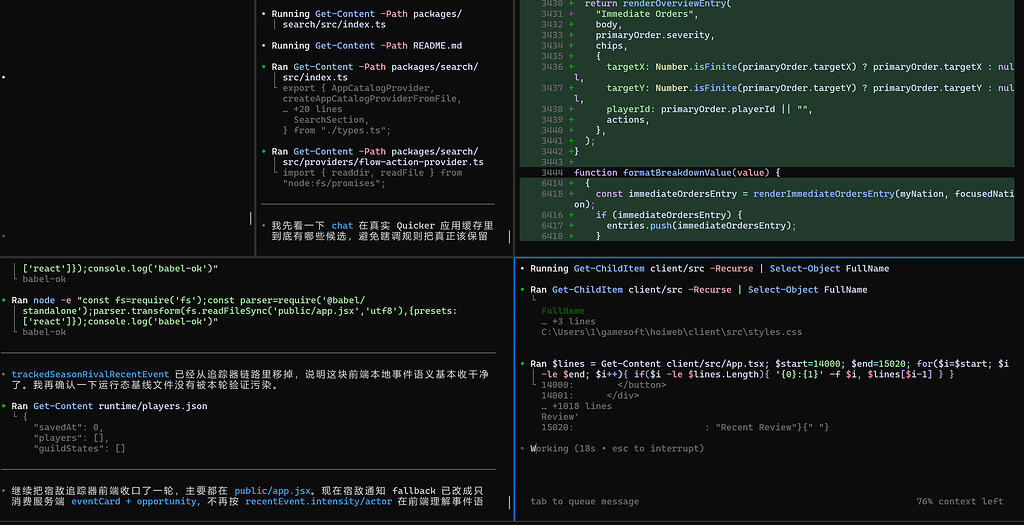Click 'primaryOrder.severity,' on line 3433
This screenshot has width=1024, height=525.
click(x=655, y=35)
